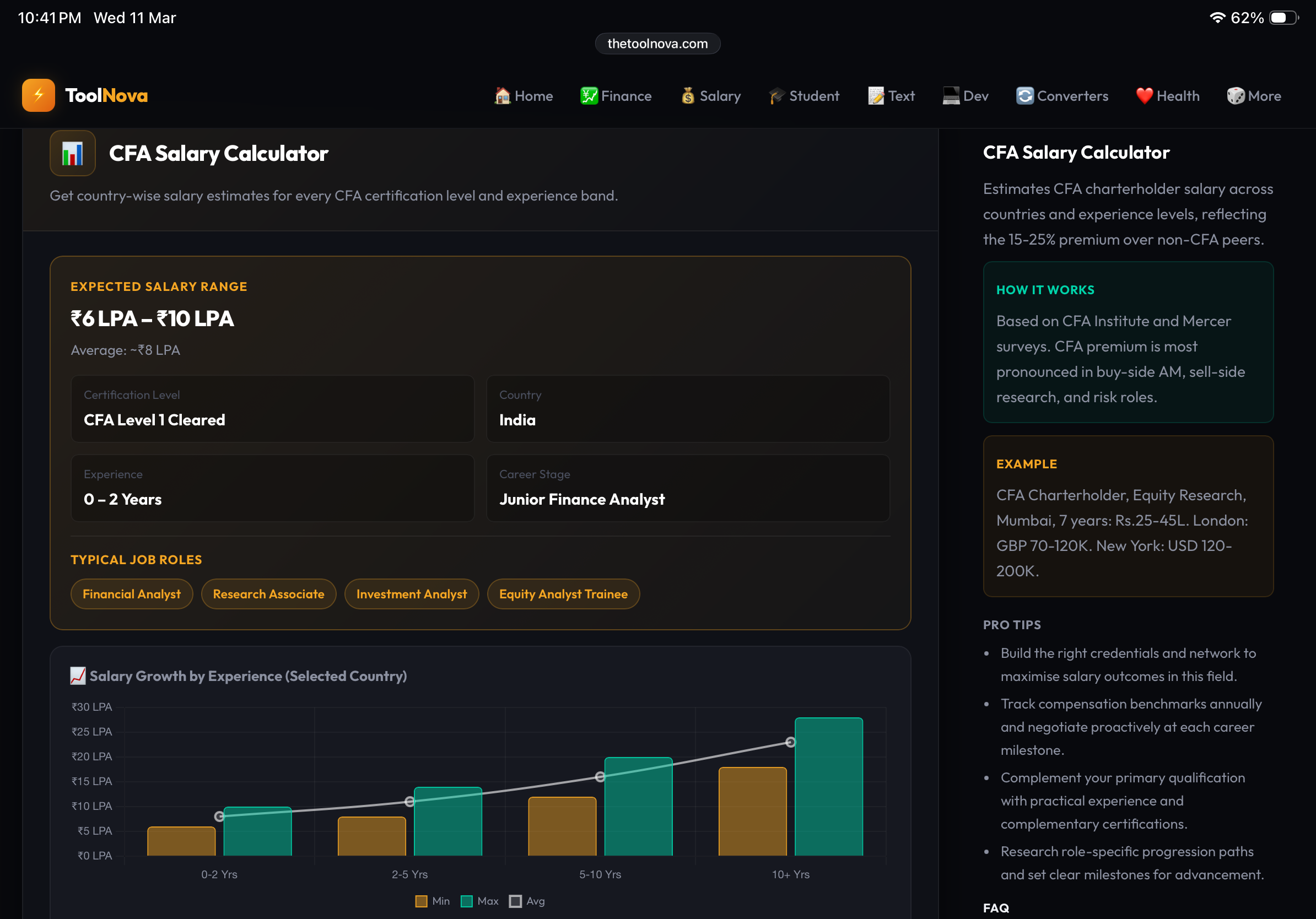Toggle the Avg series in chart legend
Screen dimensions: 1316x919
tap(526, 901)
